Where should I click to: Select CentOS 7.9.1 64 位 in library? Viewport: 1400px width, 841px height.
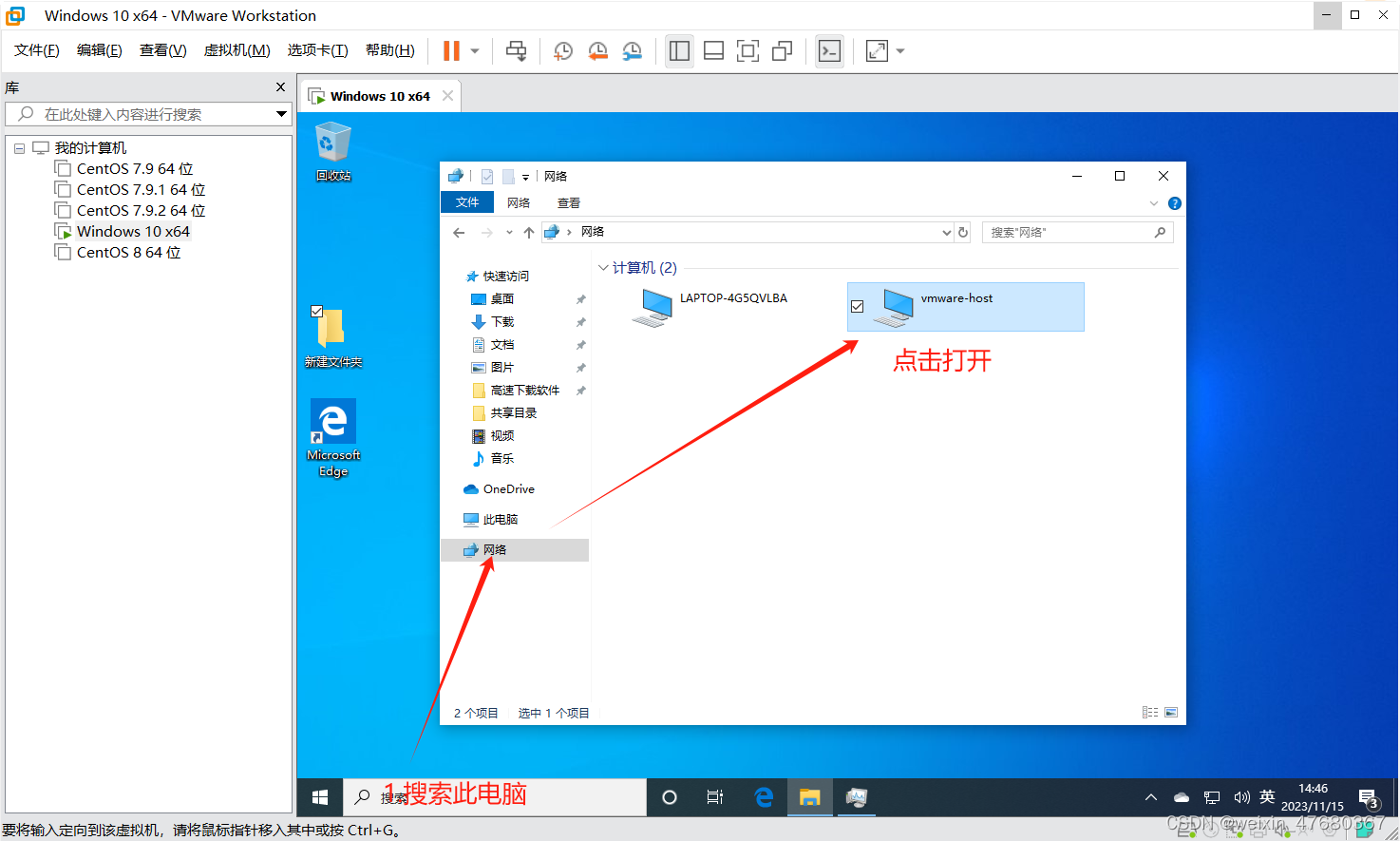pos(141,190)
